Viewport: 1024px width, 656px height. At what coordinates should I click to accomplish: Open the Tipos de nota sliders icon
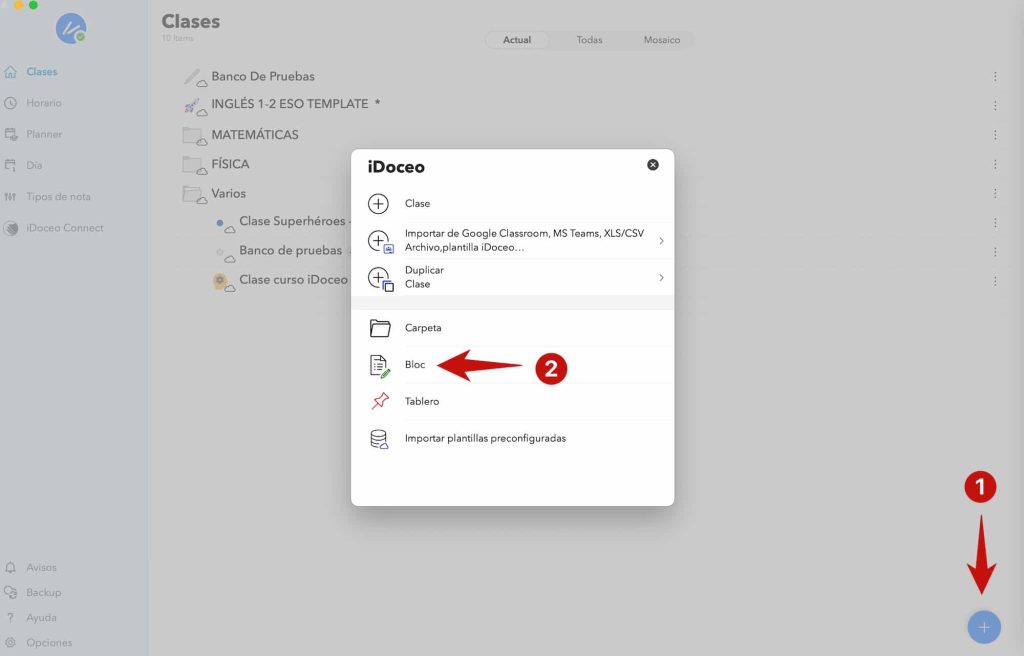coord(10,197)
